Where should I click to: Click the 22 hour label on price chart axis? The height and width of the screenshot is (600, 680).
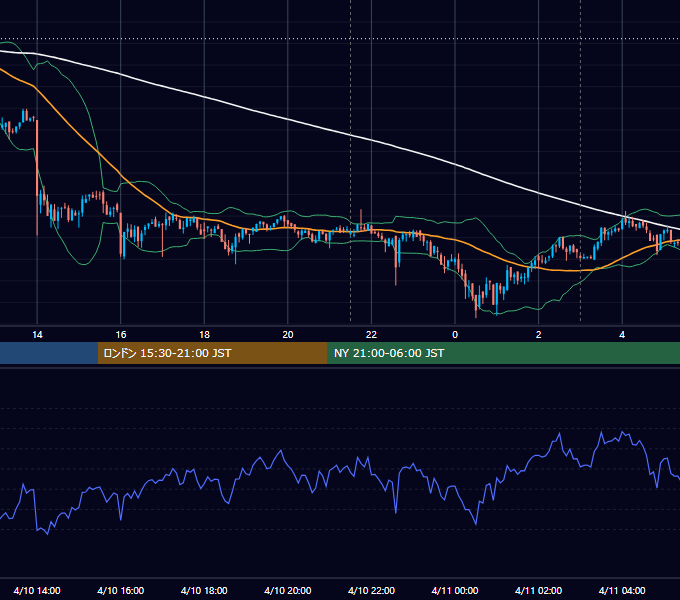371,335
